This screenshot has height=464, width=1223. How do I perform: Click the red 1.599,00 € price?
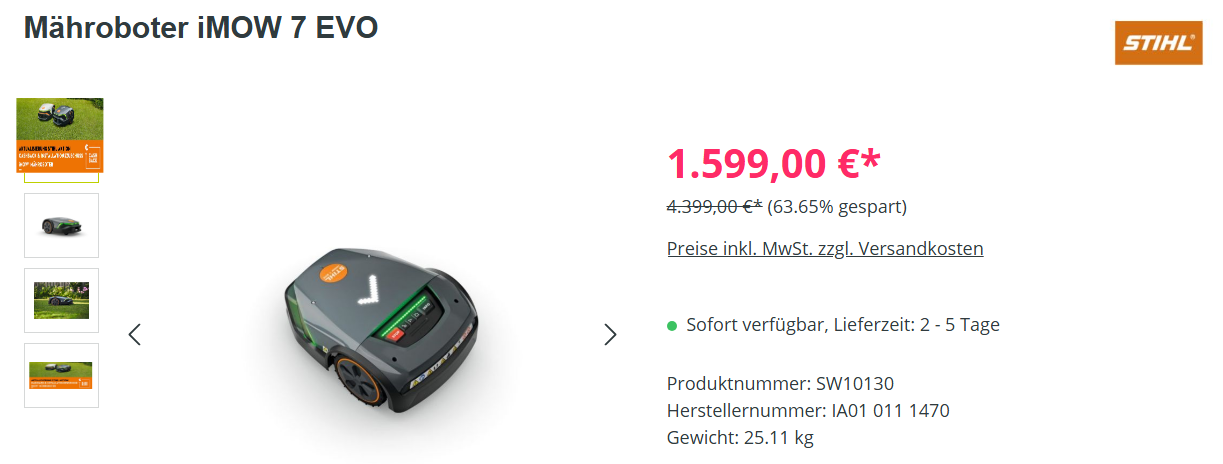pyautogui.click(x=774, y=164)
